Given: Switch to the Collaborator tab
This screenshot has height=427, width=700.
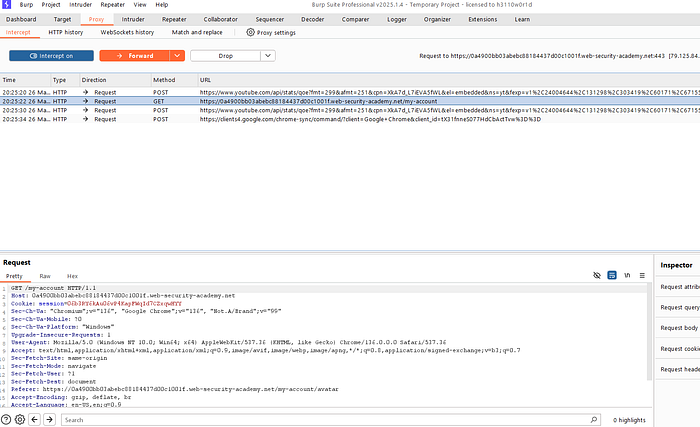Looking at the screenshot, I should [221, 19].
